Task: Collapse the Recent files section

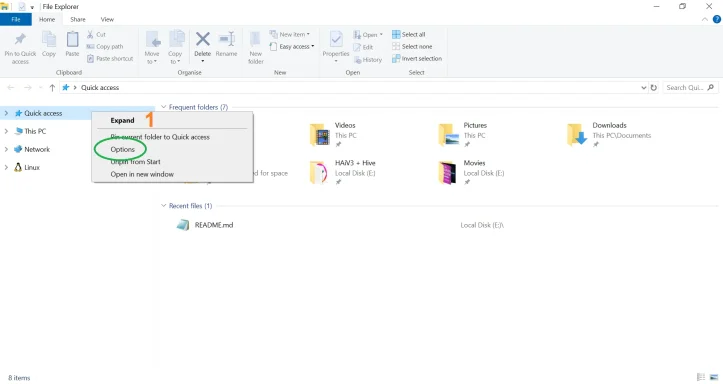Action: pos(163,206)
